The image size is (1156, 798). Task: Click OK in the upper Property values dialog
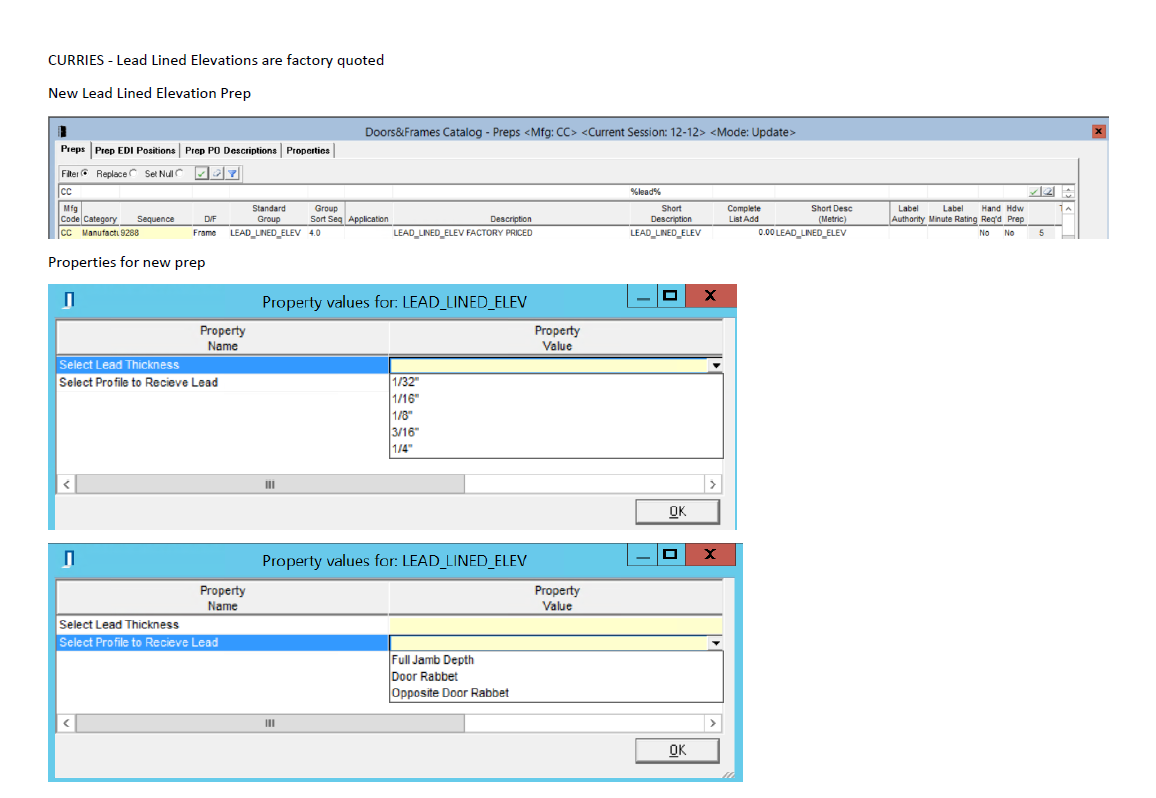coord(677,512)
